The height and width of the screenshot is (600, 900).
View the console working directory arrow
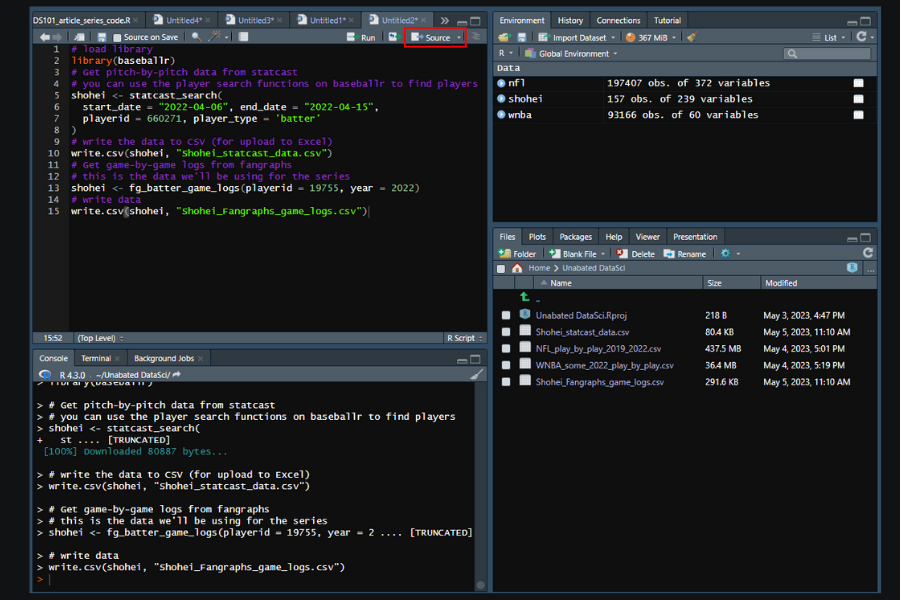pos(176,374)
